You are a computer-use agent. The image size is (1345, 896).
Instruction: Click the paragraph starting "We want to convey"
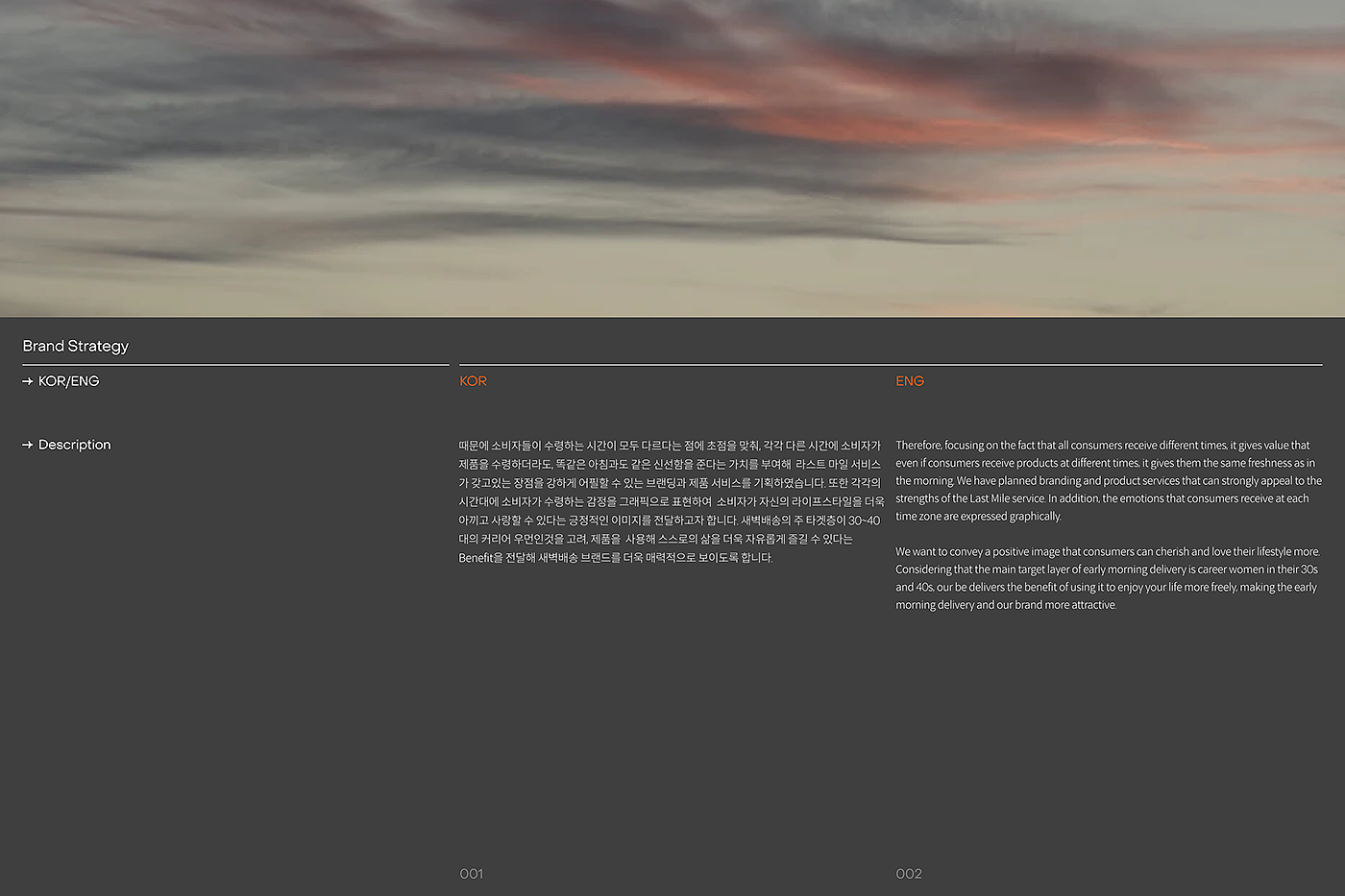tap(1108, 578)
